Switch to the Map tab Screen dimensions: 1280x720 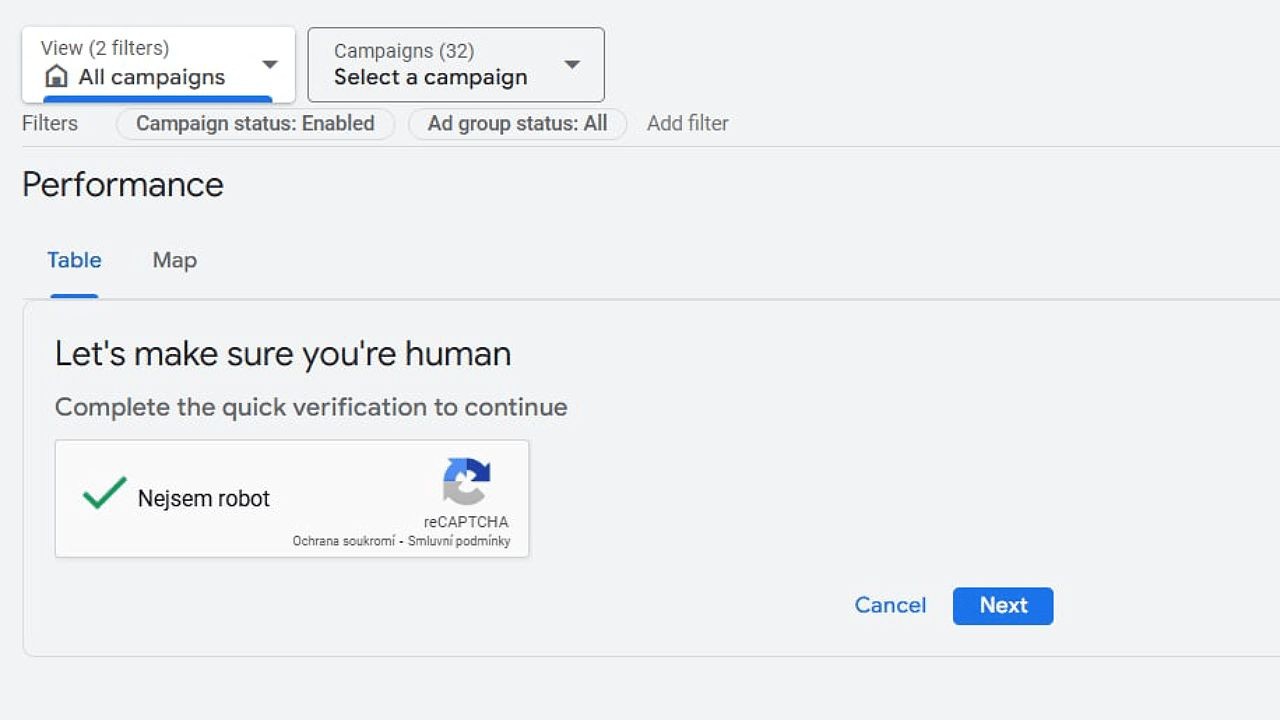click(173, 260)
